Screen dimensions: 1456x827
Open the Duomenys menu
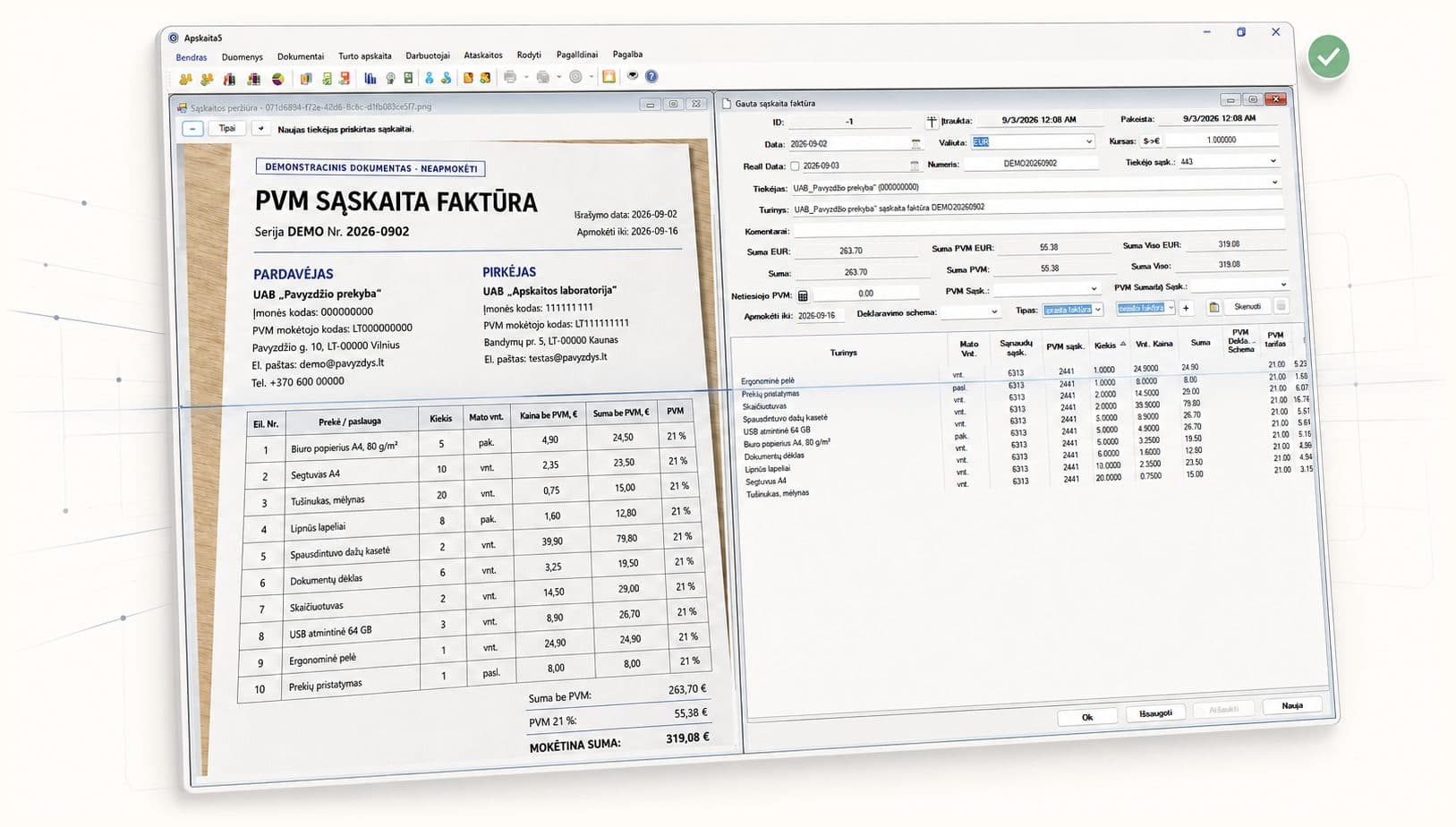pyautogui.click(x=242, y=57)
